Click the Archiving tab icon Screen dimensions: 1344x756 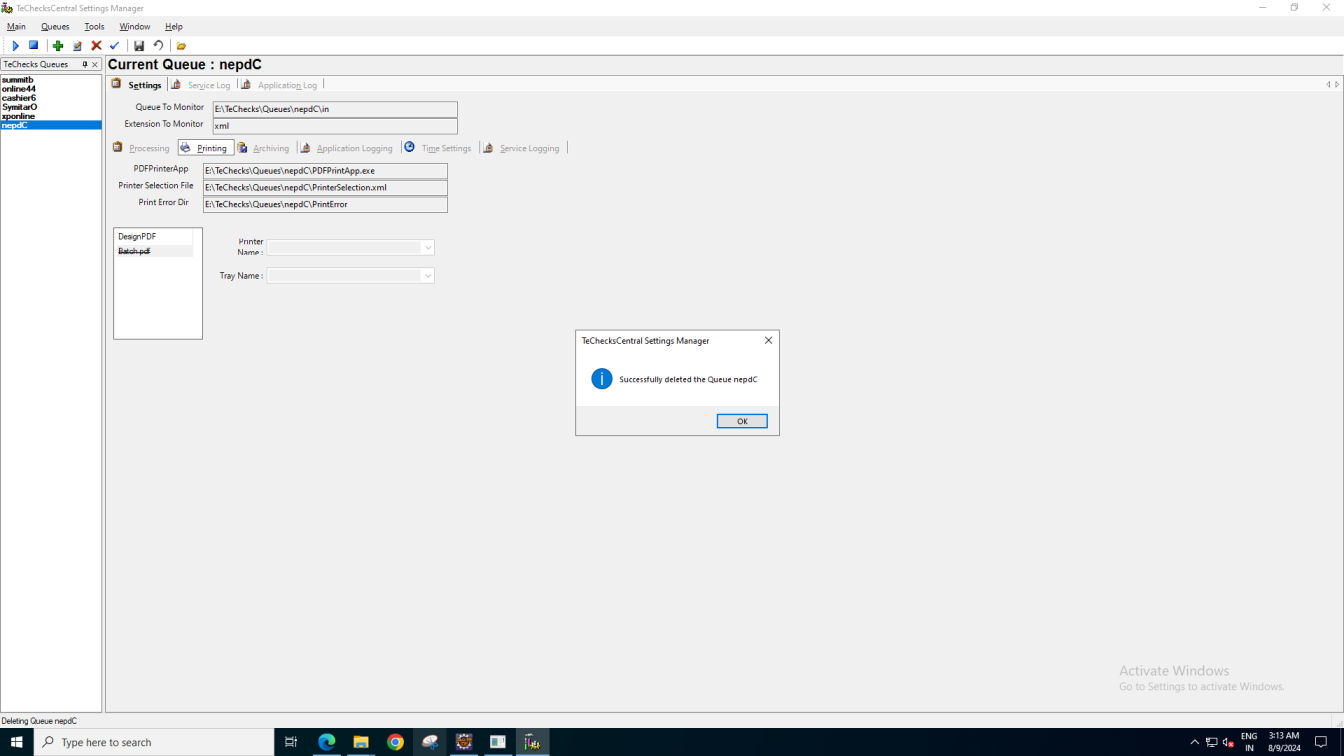(x=242, y=147)
